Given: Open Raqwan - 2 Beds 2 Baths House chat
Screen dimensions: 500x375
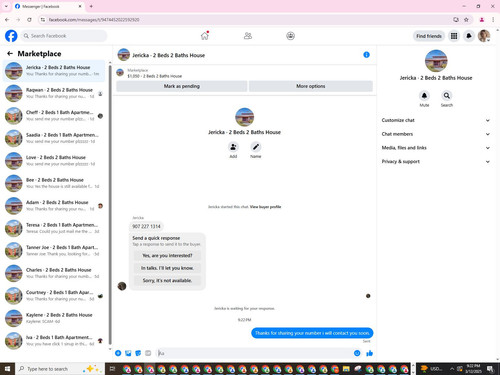Looking at the screenshot, I should click(54, 93).
